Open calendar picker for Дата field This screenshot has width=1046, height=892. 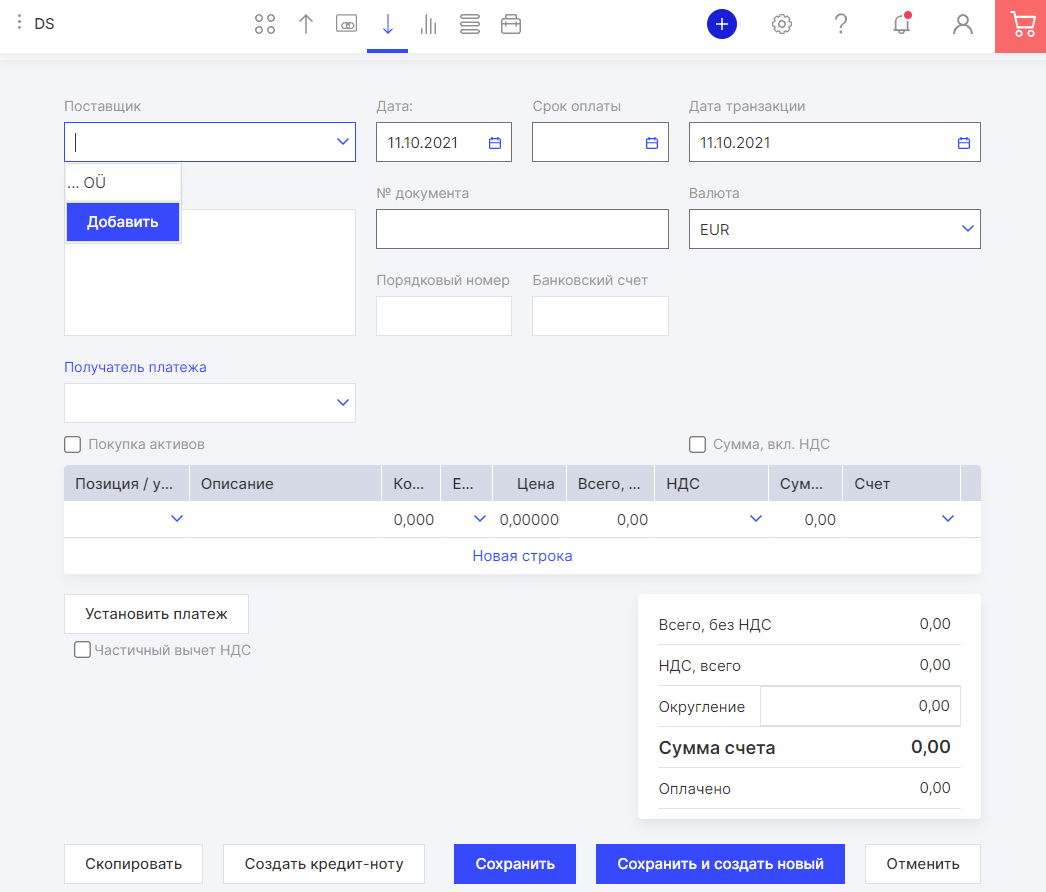(x=495, y=143)
